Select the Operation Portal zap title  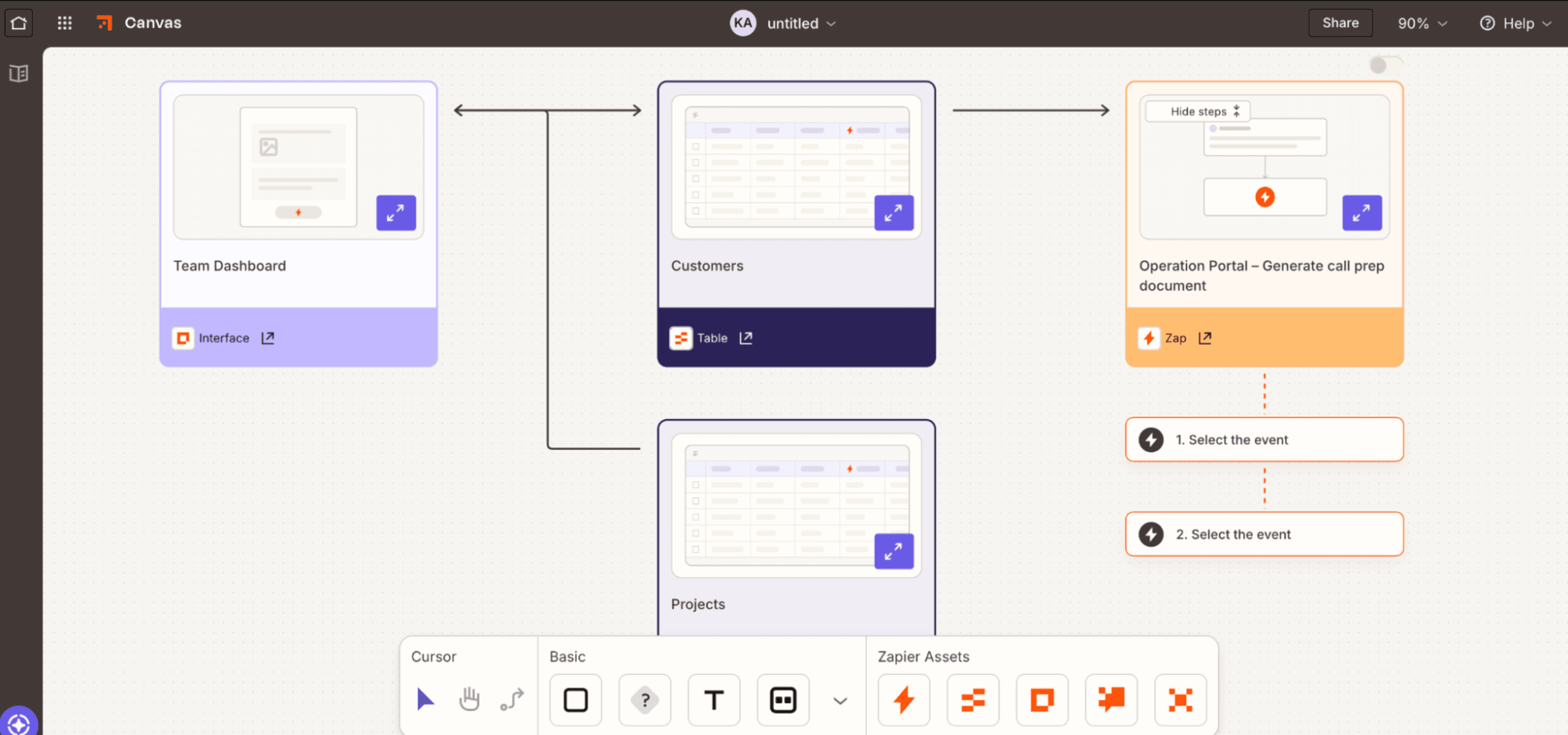pyautogui.click(x=1261, y=275)
